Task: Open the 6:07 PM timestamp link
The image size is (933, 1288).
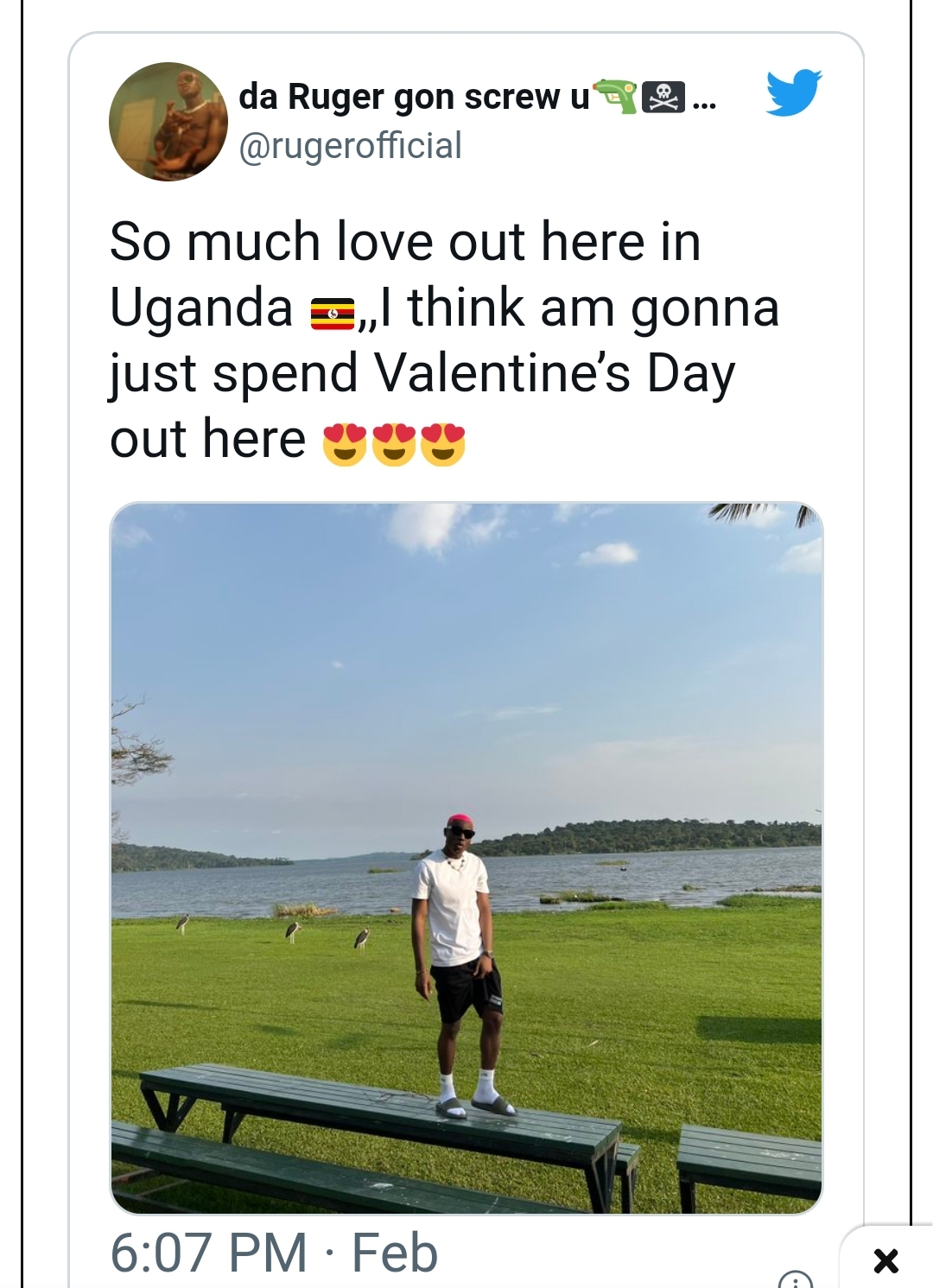Action: (208, 1253)
